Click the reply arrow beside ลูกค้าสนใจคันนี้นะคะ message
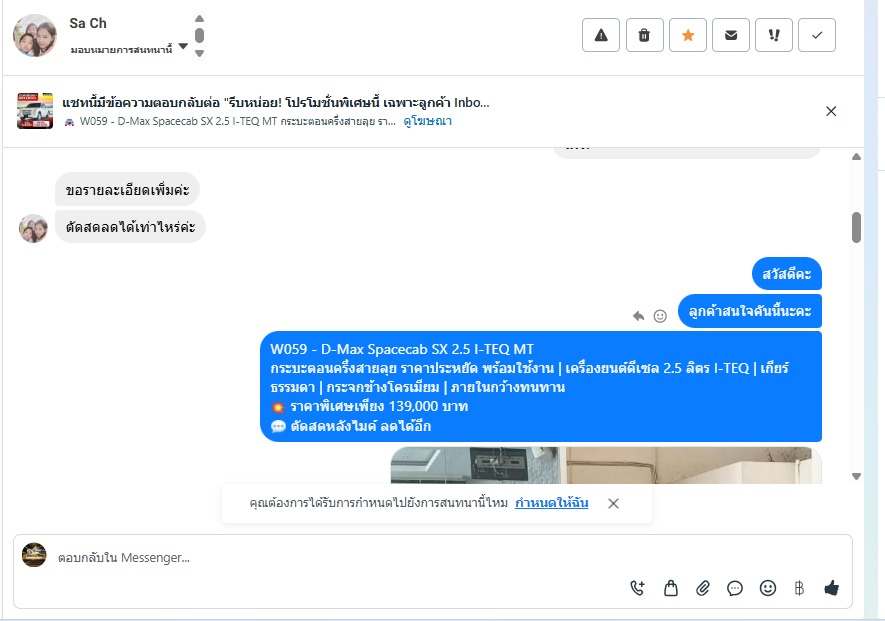The image size is (885, 621). (638, 316)
